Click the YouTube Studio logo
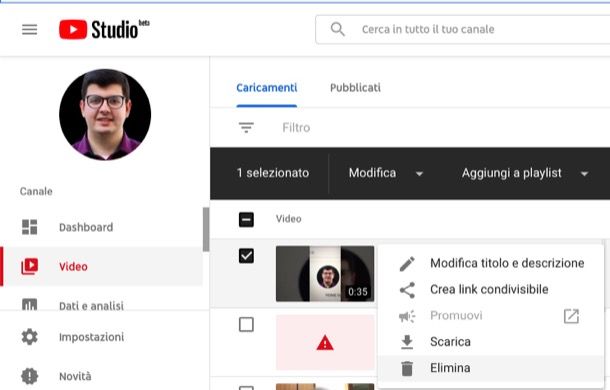Screen dimensions: 610x390 104,30
